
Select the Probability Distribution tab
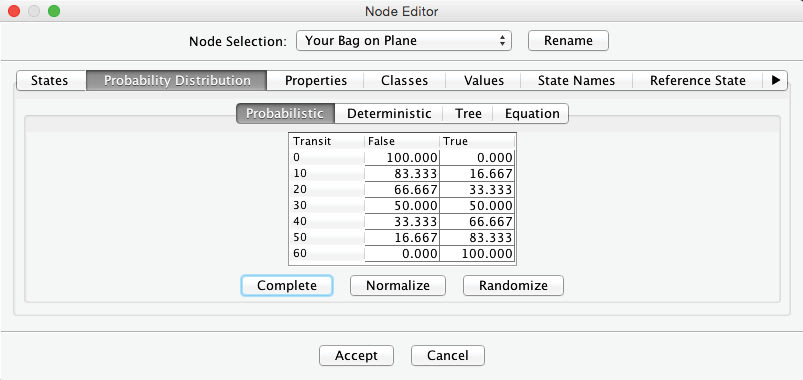pyautogui.click(x=177, y=80)
